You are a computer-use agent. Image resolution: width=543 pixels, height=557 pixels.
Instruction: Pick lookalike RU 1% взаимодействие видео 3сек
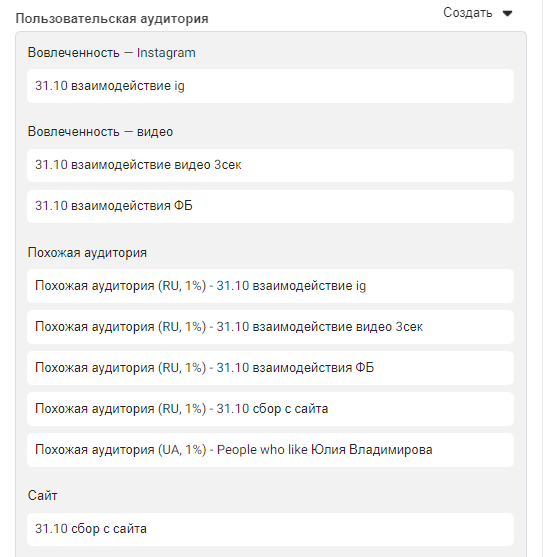pos(270,327)
